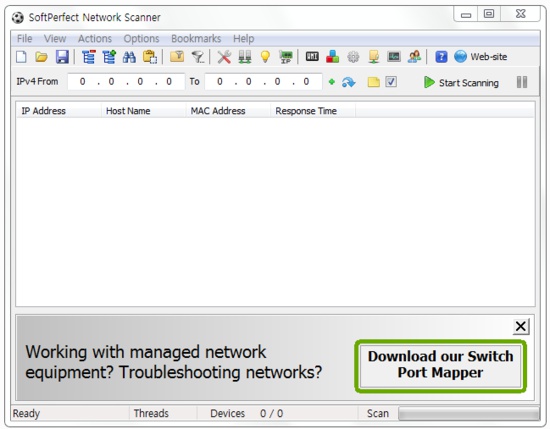Open the Bookmarks menu
This screenshot has width=550, height=429.
[x=196, y=39]
